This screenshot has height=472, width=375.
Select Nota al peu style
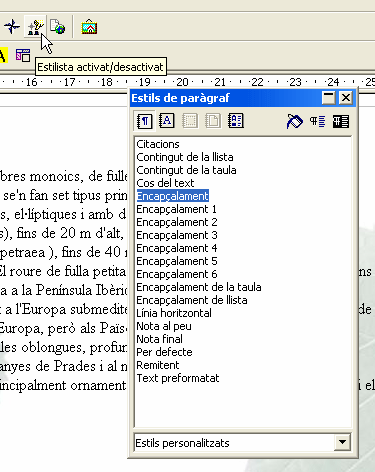tap(164, 326)
